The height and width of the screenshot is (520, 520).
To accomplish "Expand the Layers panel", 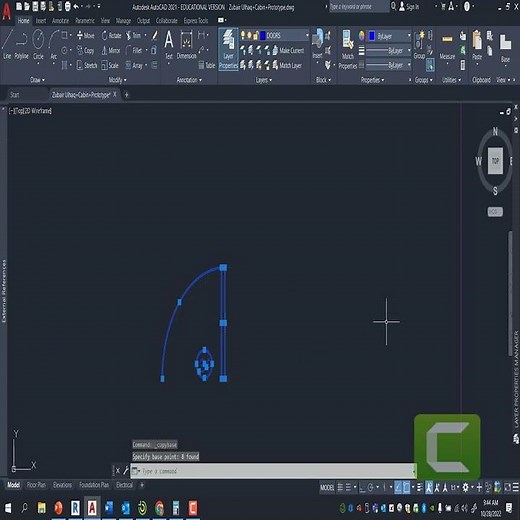I will click(x=264, y=80).
